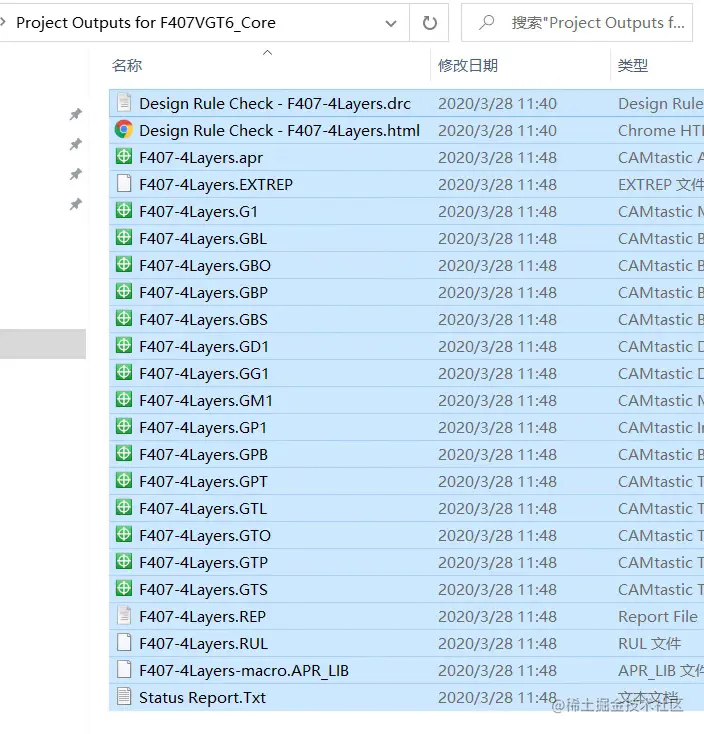Viewport: 704px width, 734px height.
Task: Refresh the folder with the reload button
Action: pyautogui.click(x=429, y=22)
